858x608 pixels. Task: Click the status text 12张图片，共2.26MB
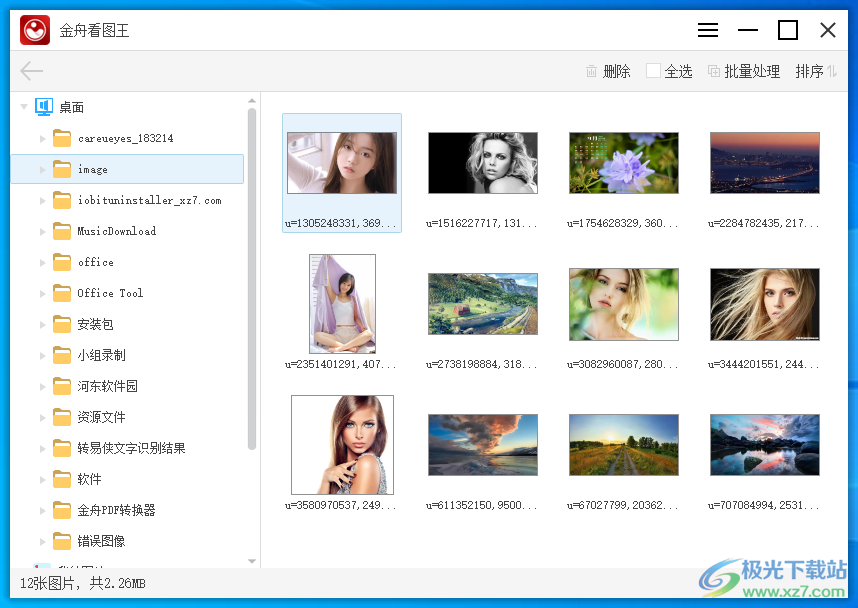point(83,583)
